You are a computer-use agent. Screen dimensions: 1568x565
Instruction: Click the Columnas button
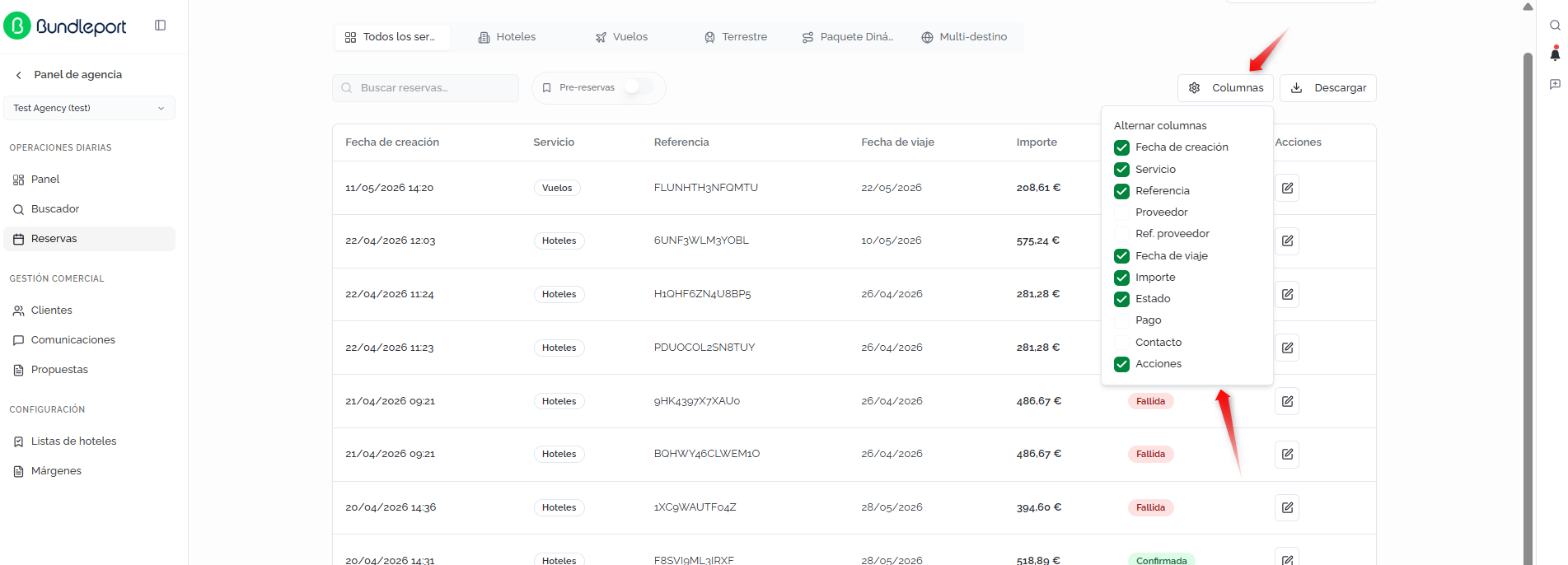coord(1225,88)
